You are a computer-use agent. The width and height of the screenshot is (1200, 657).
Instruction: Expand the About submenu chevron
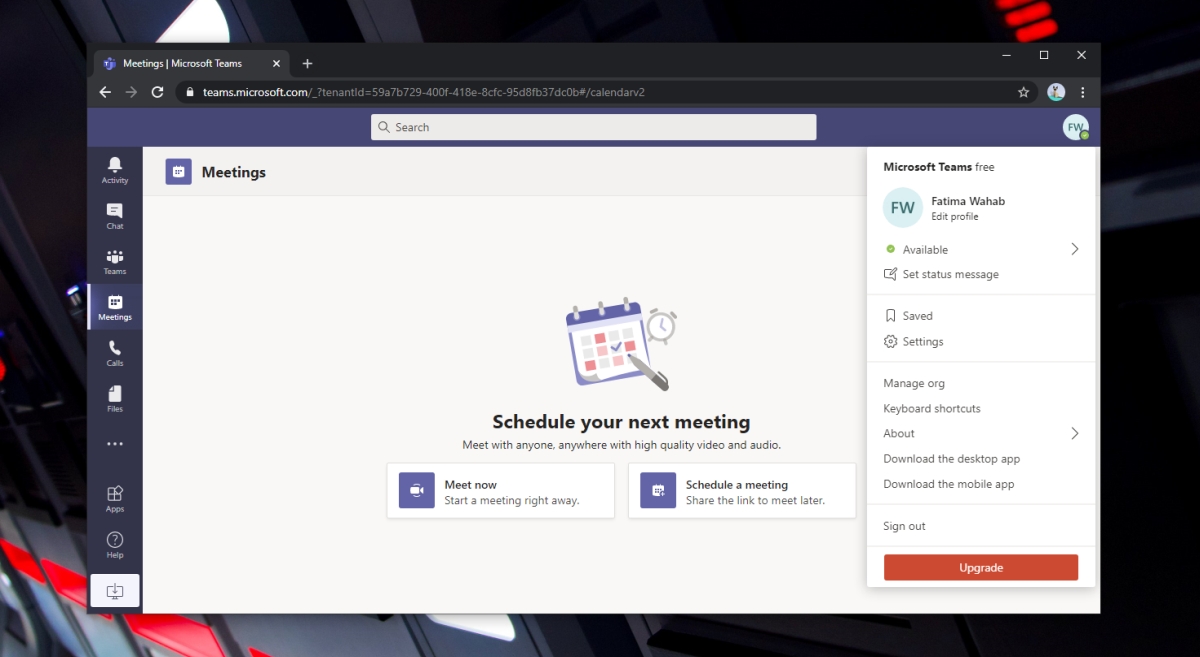[1075, 433]
